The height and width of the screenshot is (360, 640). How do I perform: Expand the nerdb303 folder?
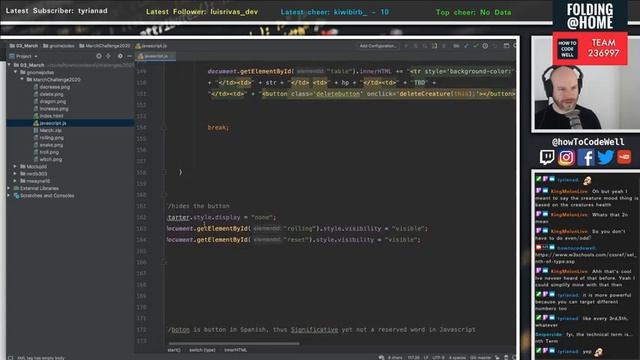[16, 174]
